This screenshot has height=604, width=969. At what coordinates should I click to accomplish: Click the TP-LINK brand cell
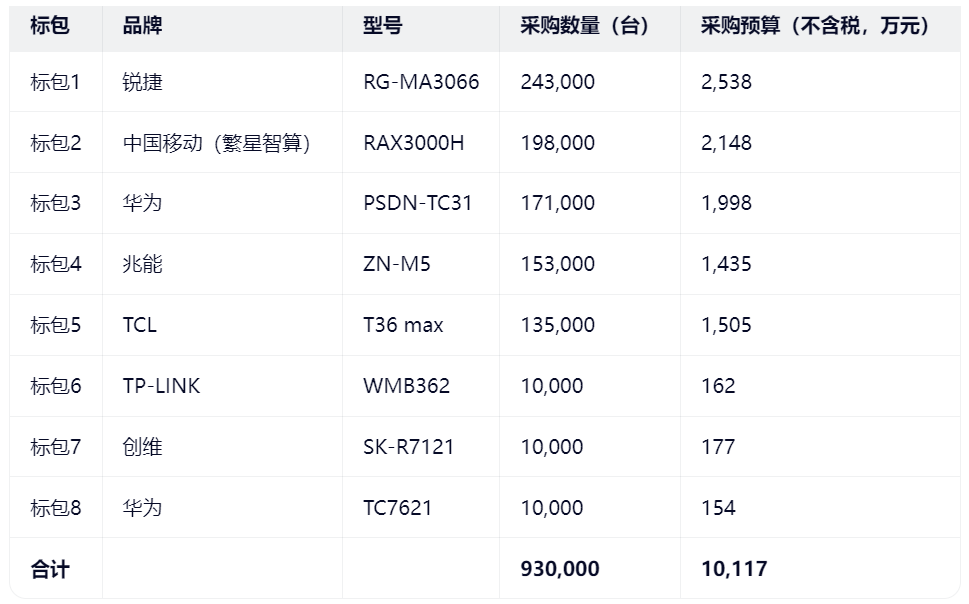161,386
